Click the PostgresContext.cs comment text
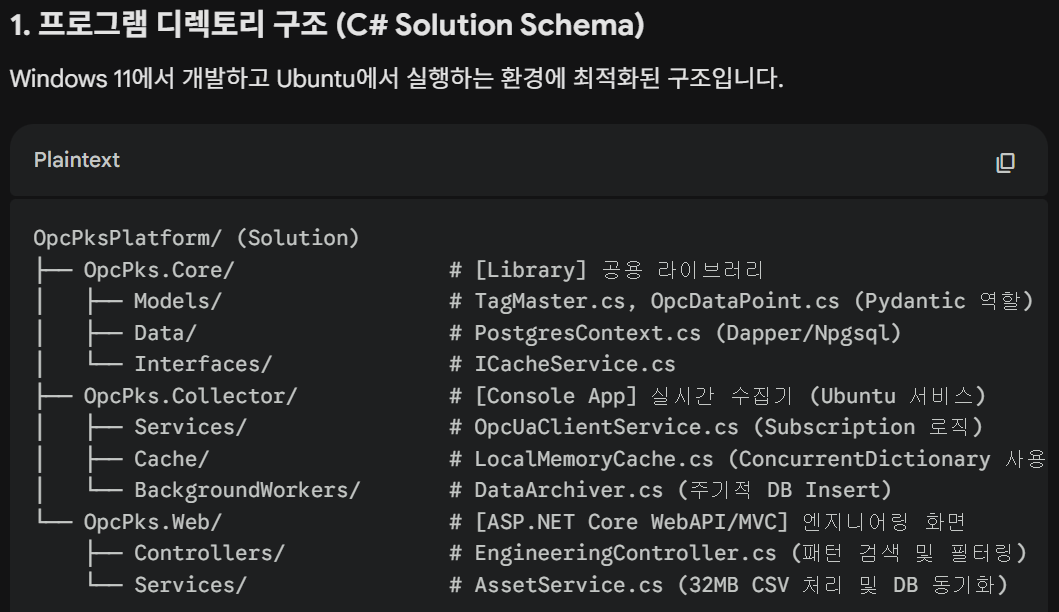The width and height of the screenshot is (1059, 612). 686,333
